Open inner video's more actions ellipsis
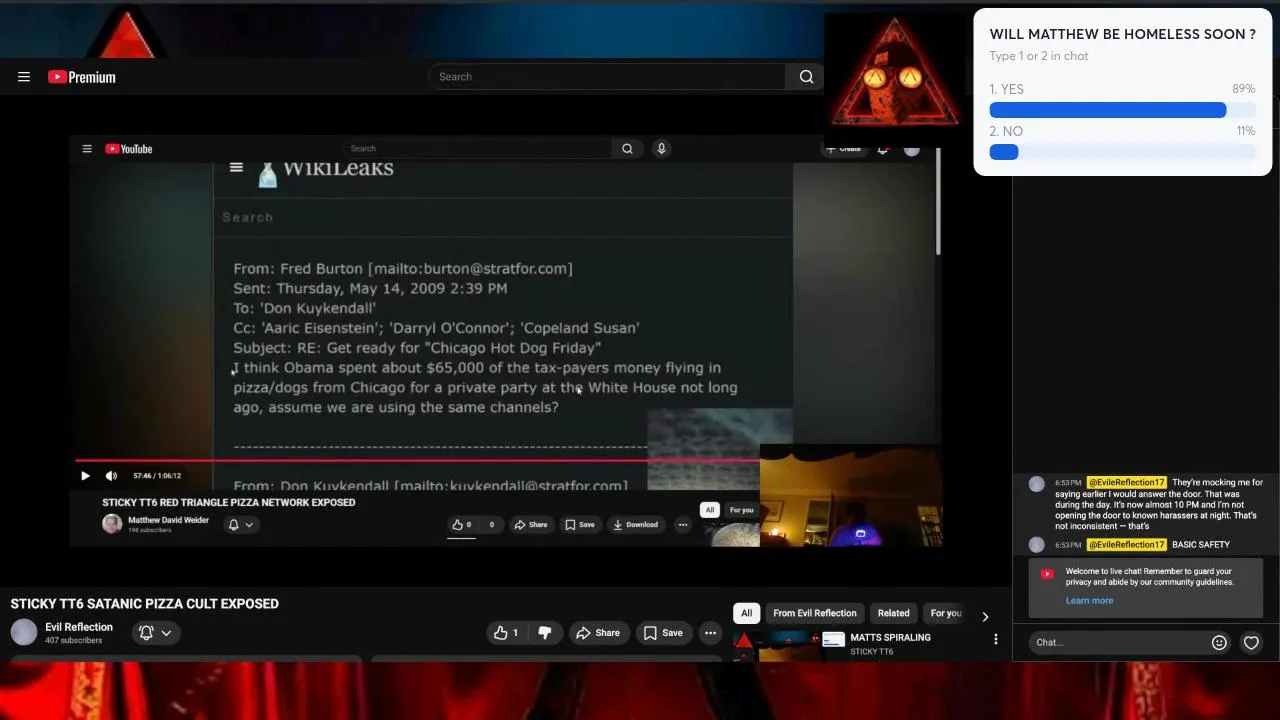The height and width of the screenshot is (720, 1280). [x=683, y=524]
